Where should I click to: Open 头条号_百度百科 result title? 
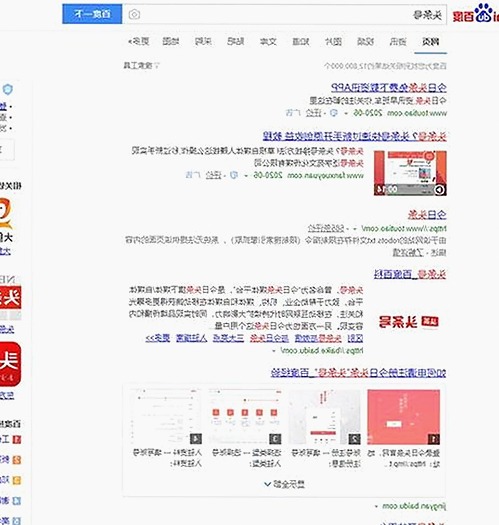[410, 275]
